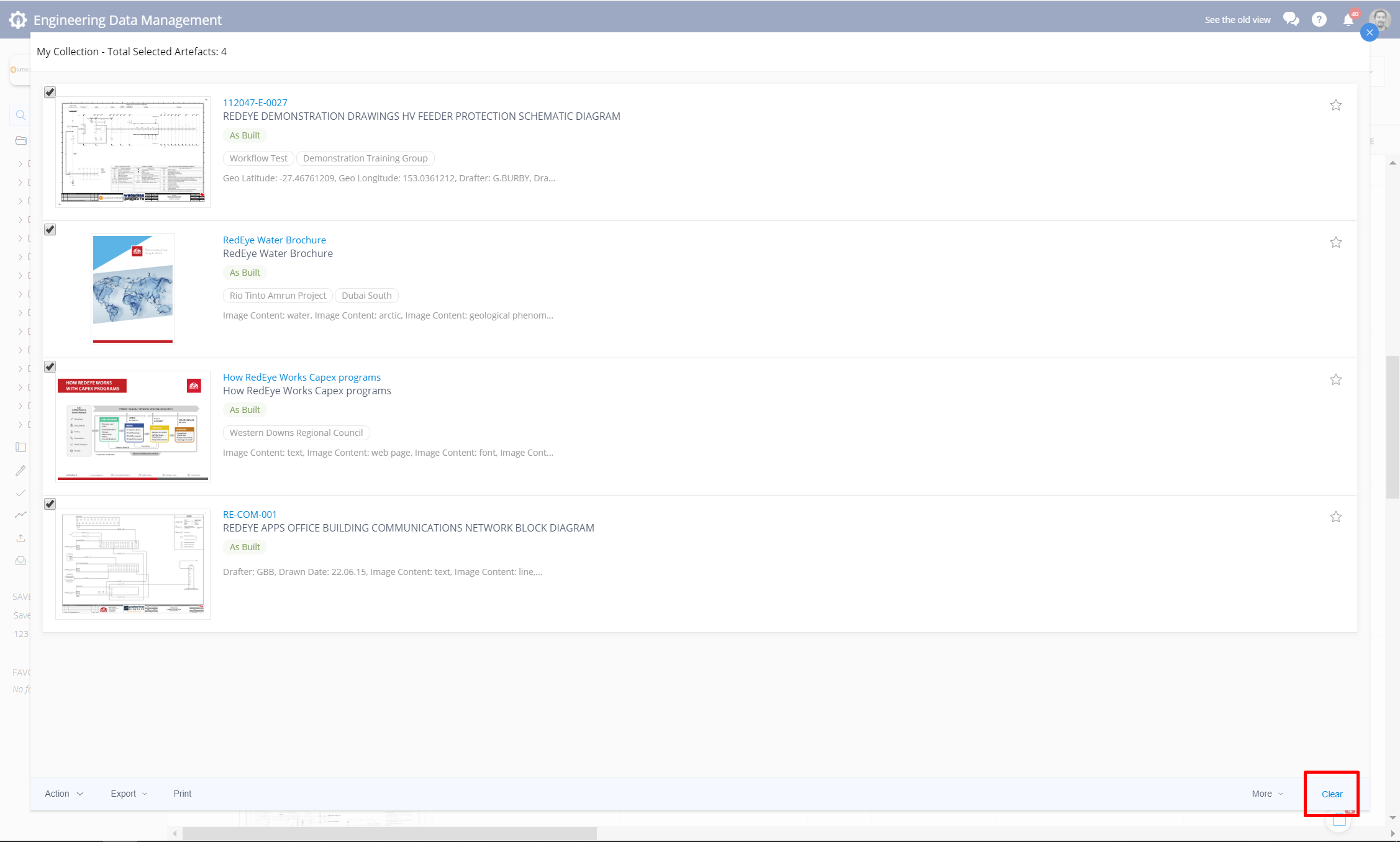
Task: Click the Drafter: GBB metadata text line
Action: tap(383, 572)
